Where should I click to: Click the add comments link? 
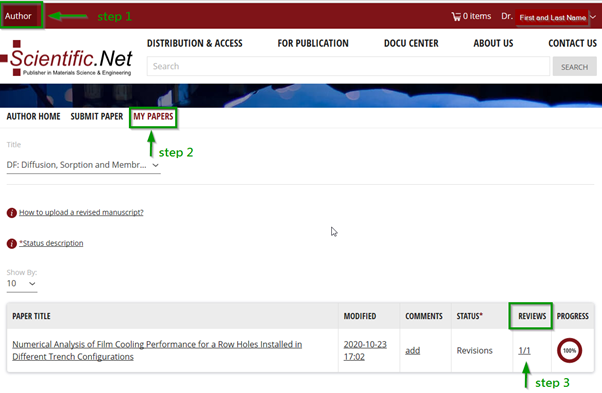[413, 351]
